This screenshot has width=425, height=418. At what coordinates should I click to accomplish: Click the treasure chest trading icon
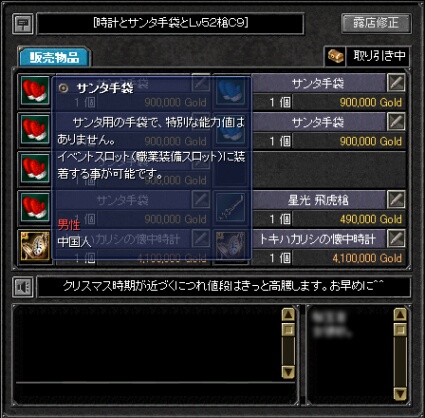(335, 56)
